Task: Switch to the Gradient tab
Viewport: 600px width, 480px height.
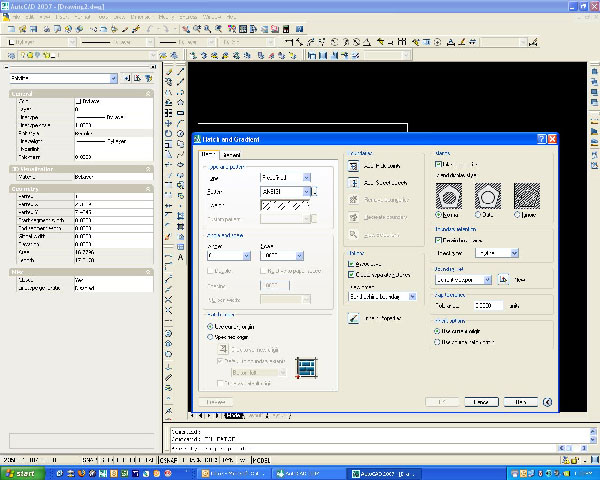Action: coord(231,155)
